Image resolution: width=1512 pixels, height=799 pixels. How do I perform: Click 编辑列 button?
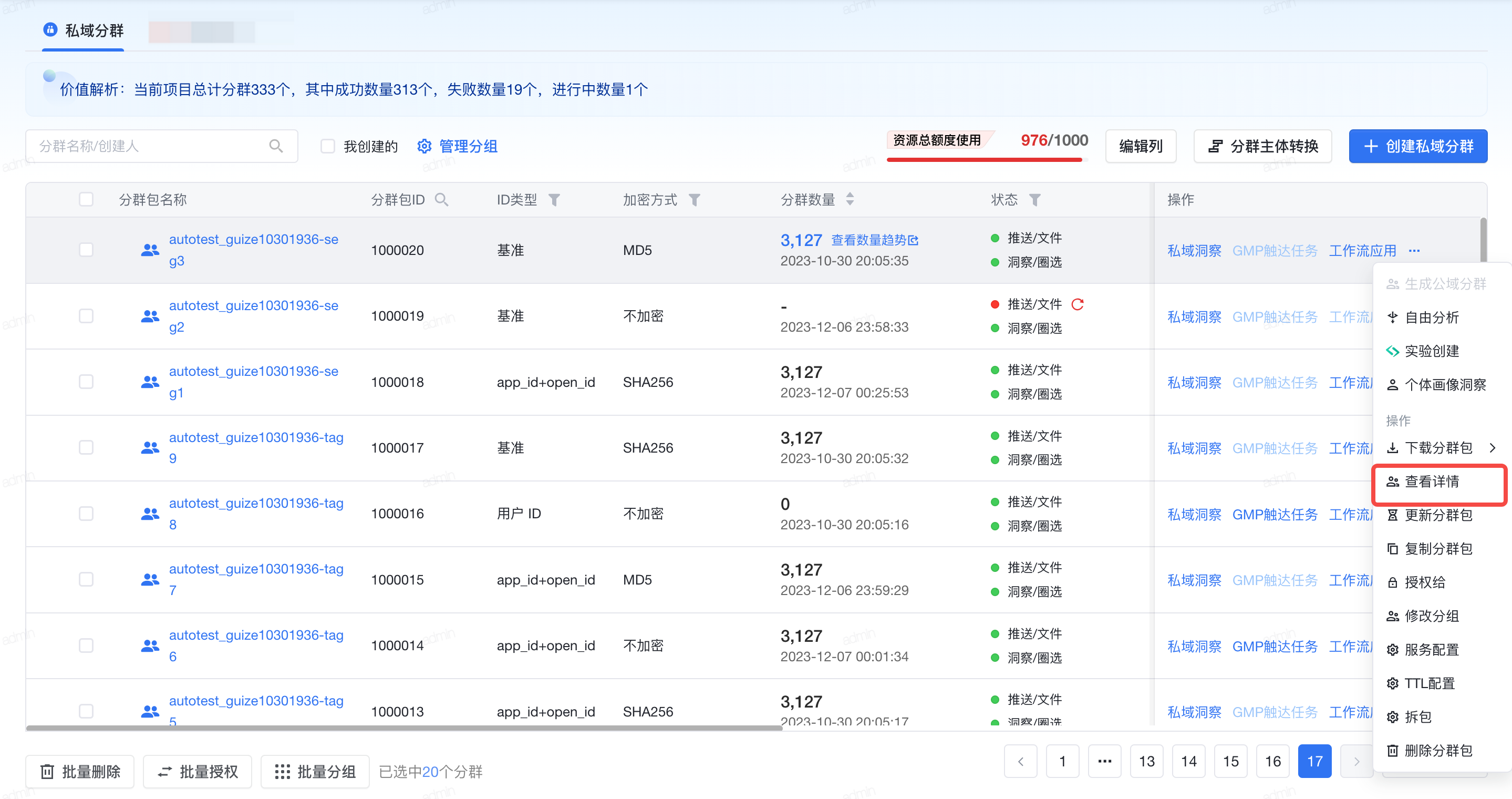pos(1141,146)
